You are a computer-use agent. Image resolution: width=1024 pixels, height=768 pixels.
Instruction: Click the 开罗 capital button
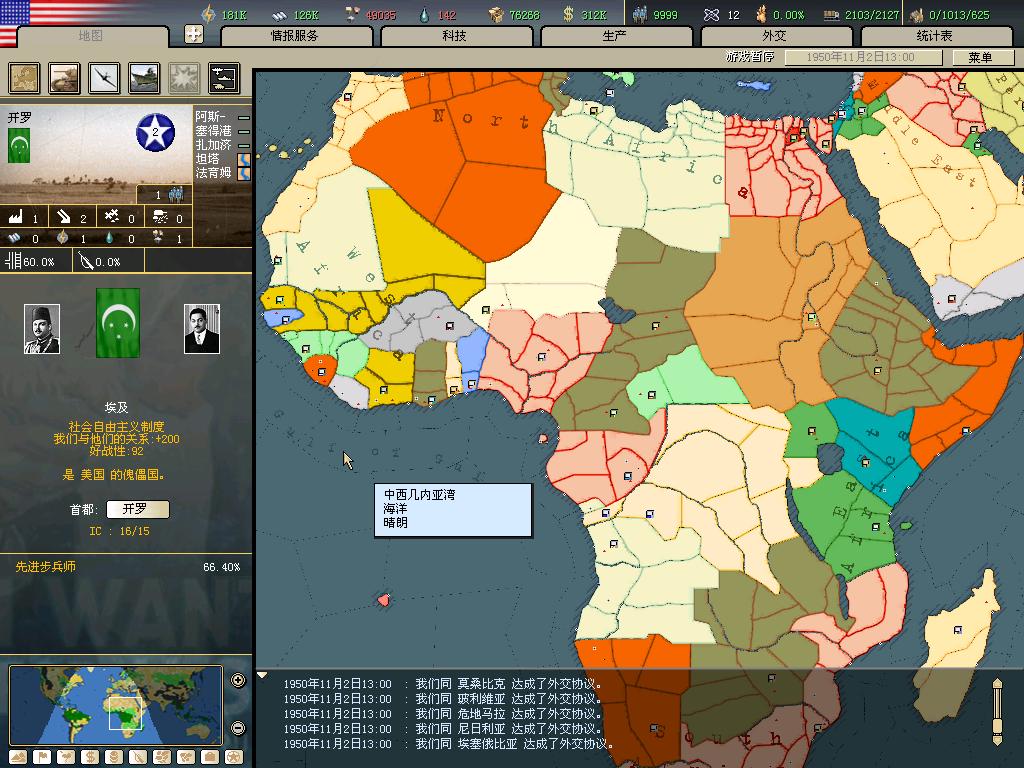point(137,509)
